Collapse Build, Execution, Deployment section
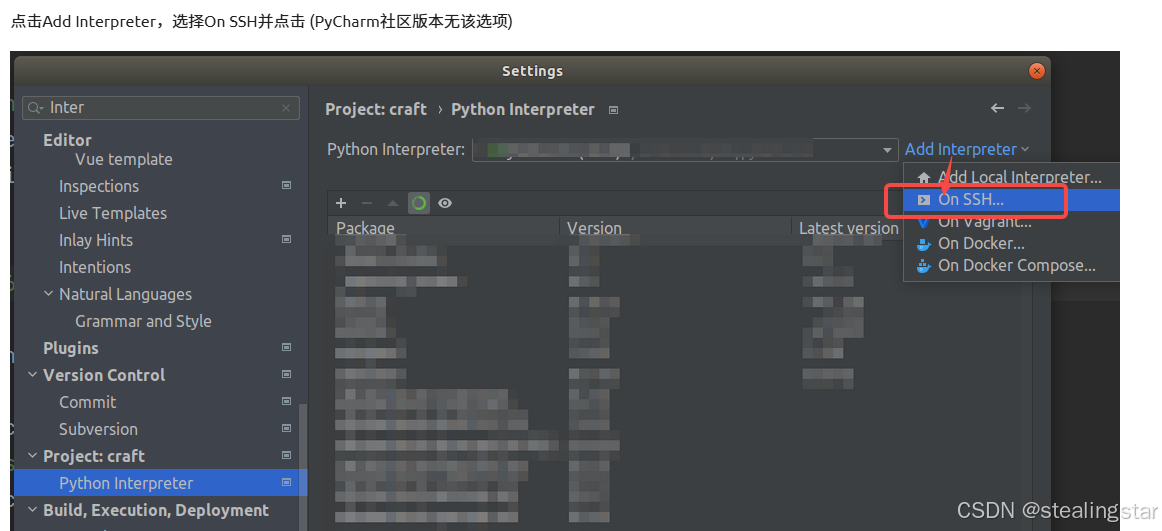This screenshot has height=531, width=1162. 33,510
